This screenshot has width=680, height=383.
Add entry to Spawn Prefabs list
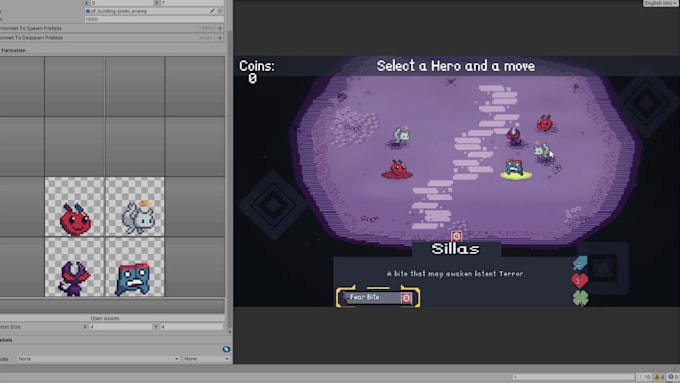coord(220,28)
